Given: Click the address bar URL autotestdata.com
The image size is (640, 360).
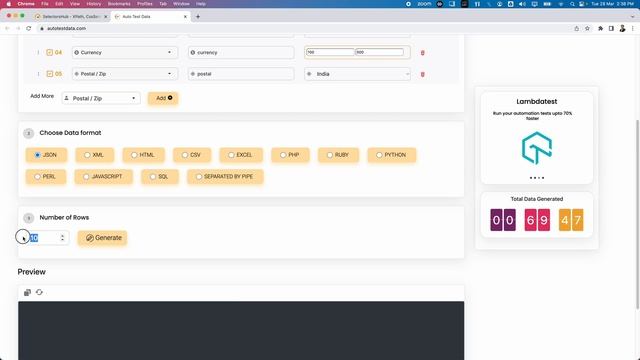Looking at the screenshot, I should 66,28.
